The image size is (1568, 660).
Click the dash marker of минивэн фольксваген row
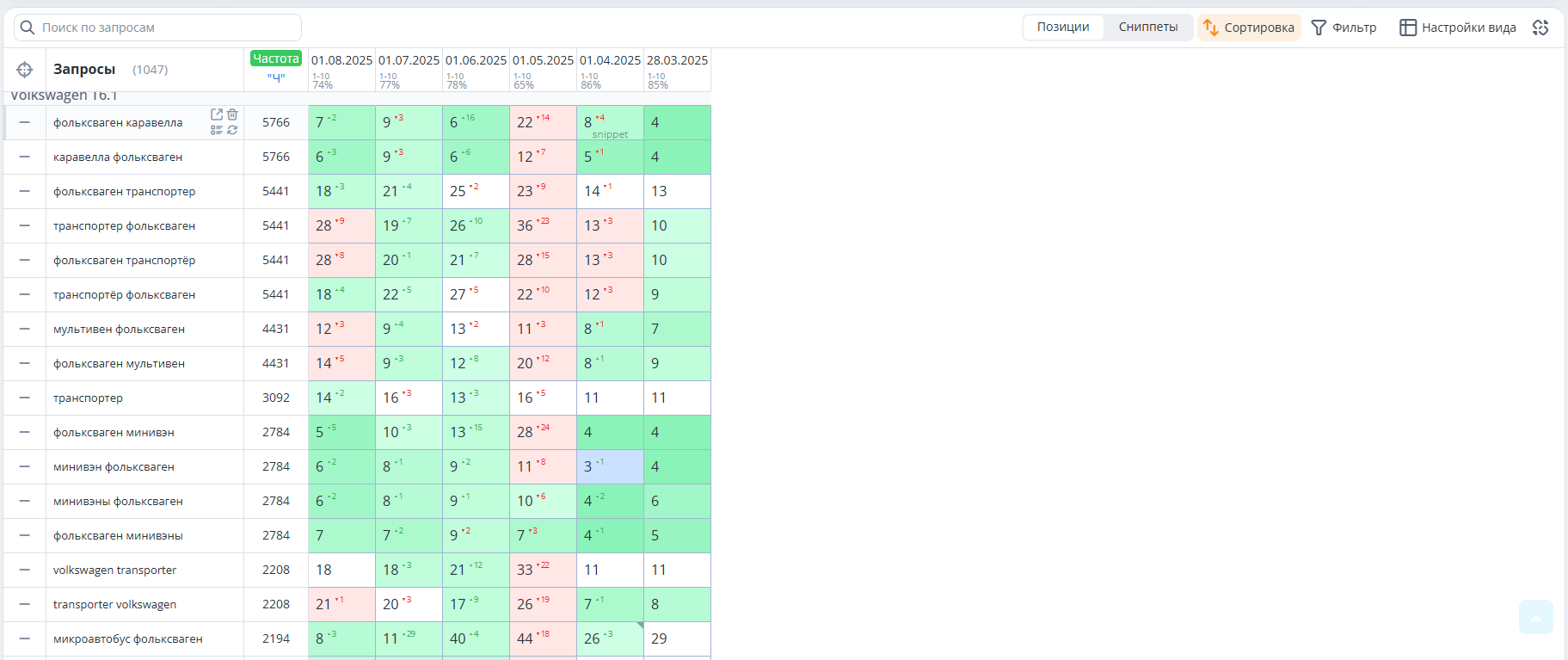[x=25, y=466]
